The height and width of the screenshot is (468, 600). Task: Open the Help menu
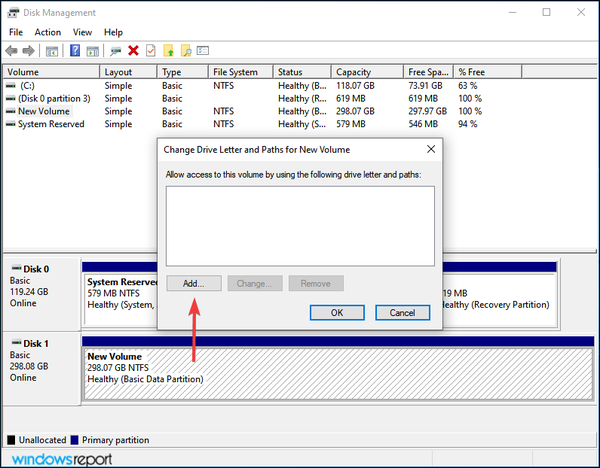tap(113, 32)
